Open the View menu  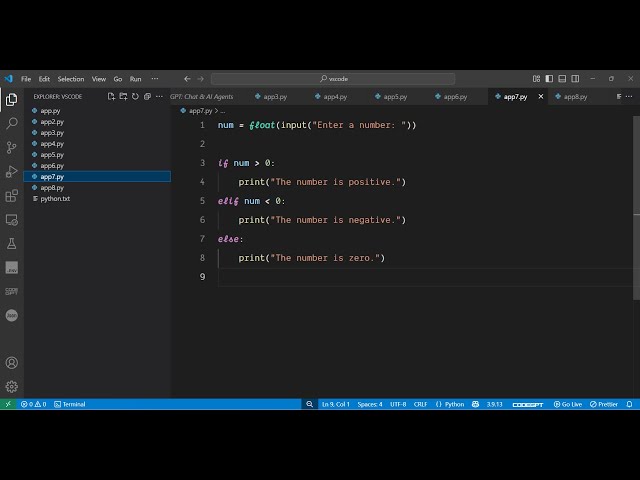(x=98, y=79)
